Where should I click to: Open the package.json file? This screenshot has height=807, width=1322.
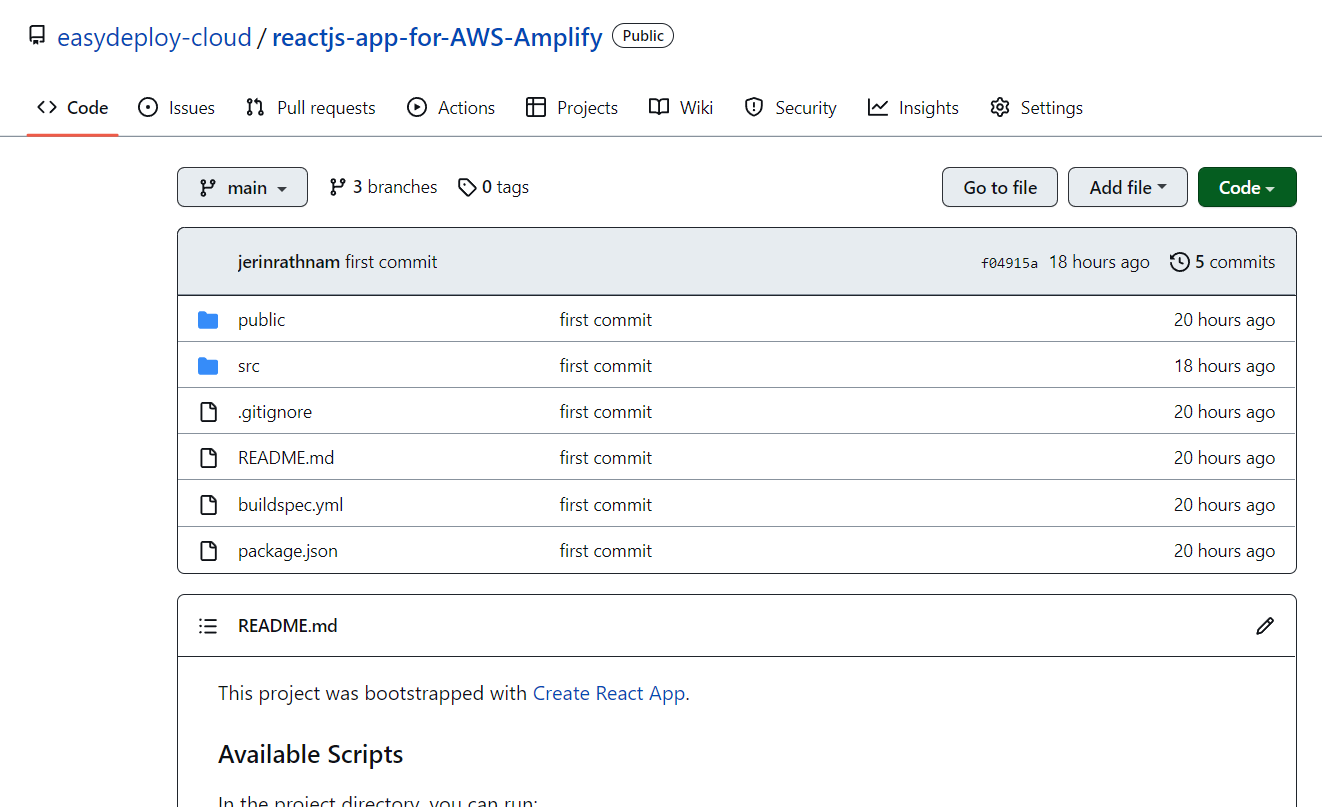tap(288, 551)
